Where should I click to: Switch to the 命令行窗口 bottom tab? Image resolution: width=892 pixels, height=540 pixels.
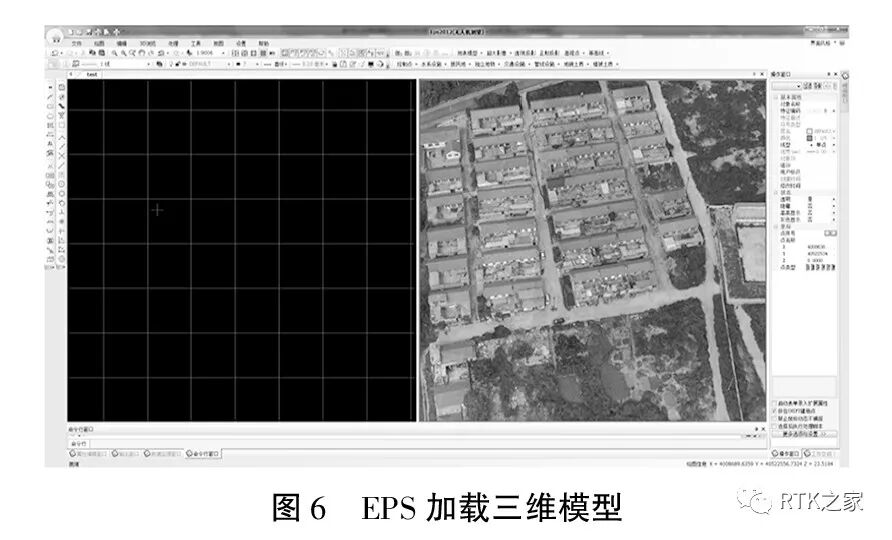pos(203,454)
